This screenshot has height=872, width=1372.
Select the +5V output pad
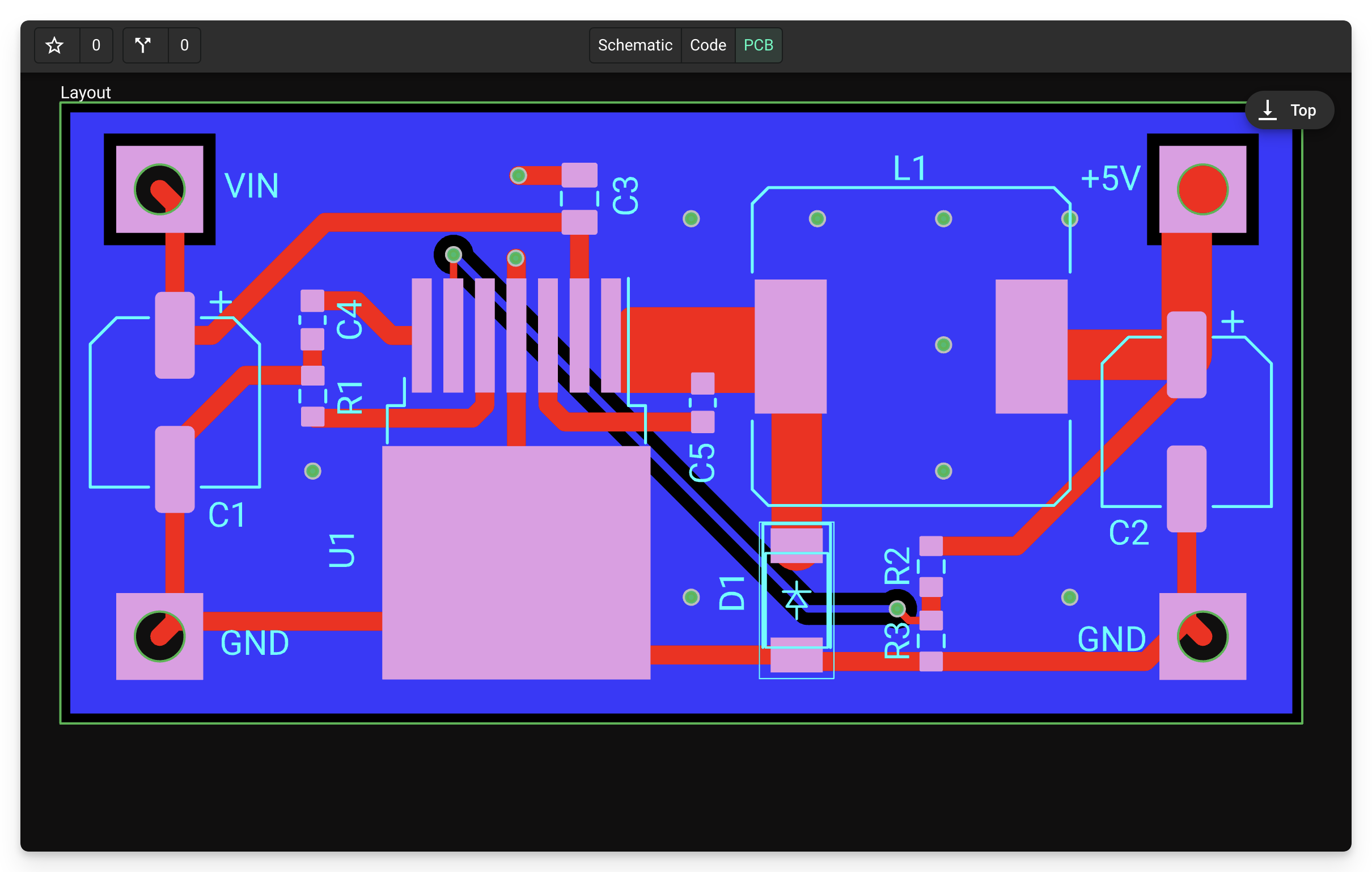pos(1203,189)
